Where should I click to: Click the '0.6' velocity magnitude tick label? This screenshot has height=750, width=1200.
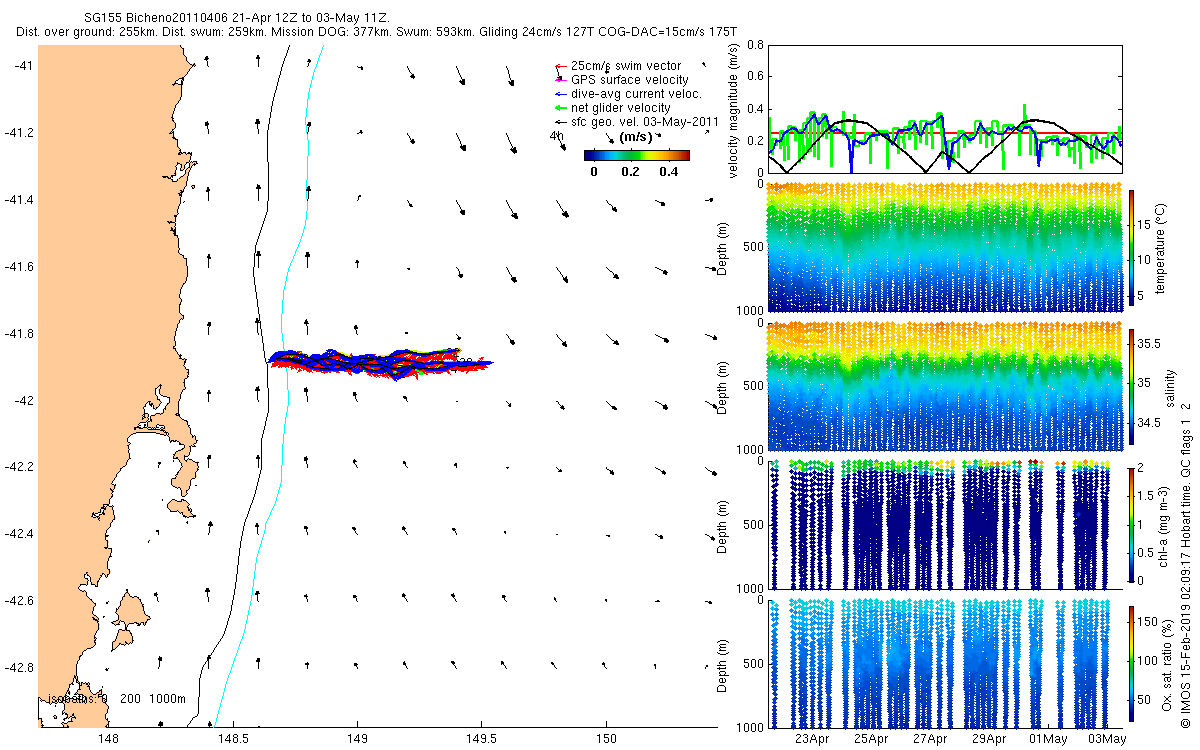(754, 77)
